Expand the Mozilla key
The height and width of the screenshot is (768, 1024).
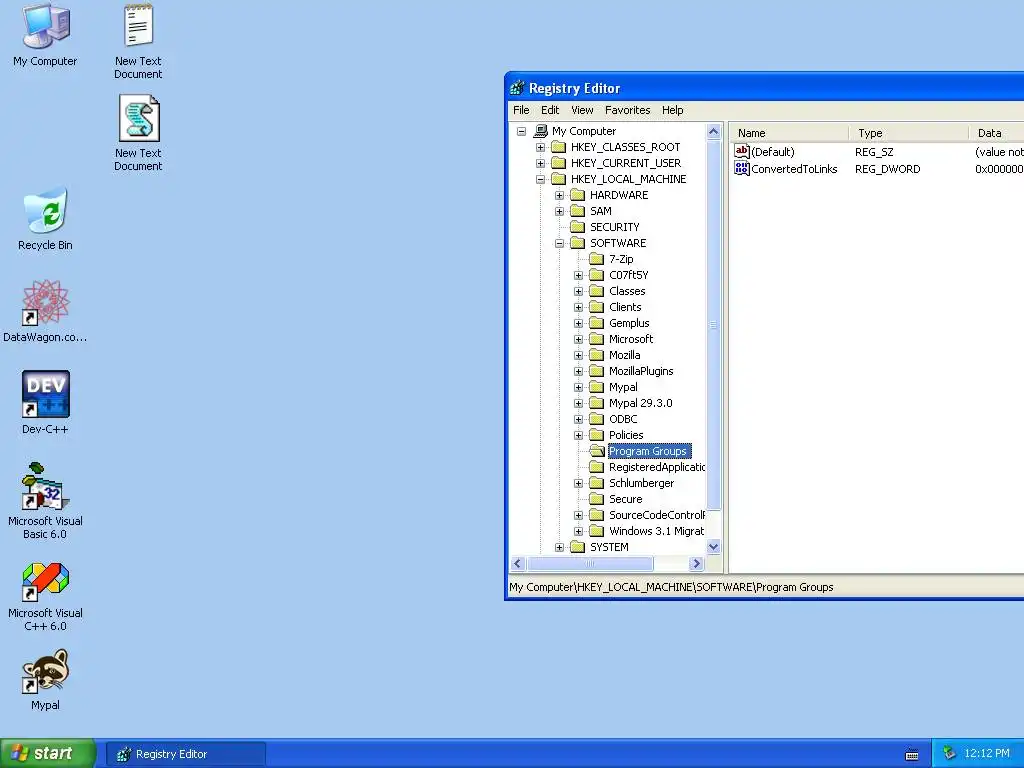(x=579, y=355)
